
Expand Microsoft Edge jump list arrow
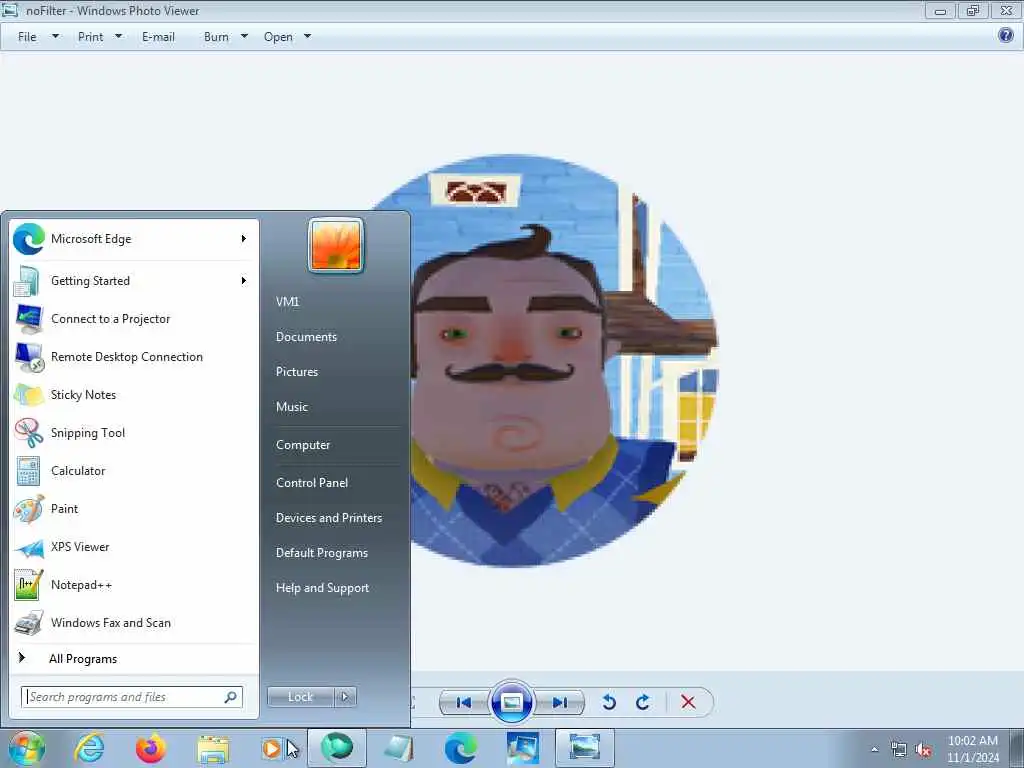click(244, 239)
